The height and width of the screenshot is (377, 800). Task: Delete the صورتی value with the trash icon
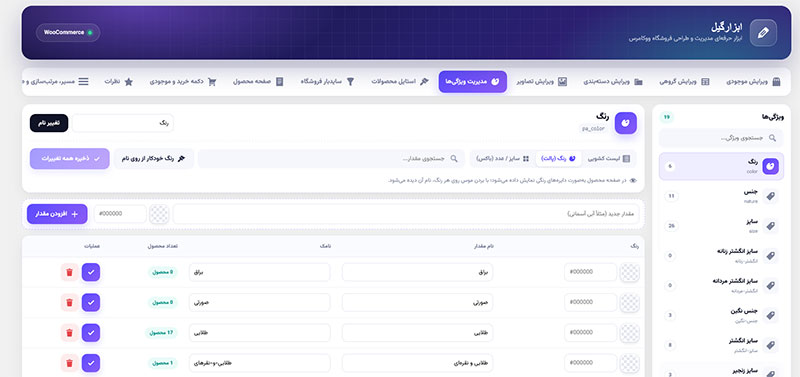click(69, 303)
